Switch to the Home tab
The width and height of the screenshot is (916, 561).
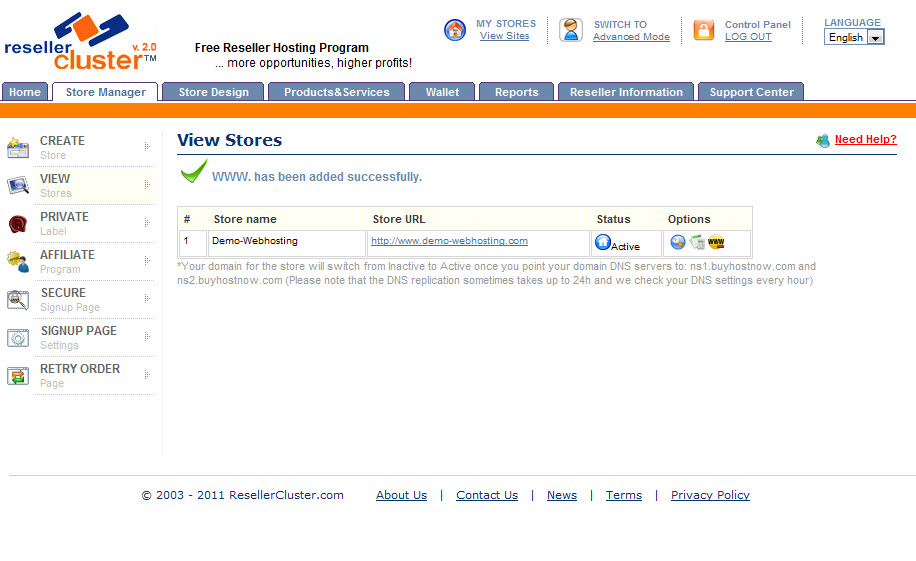[x=25, y=92]
